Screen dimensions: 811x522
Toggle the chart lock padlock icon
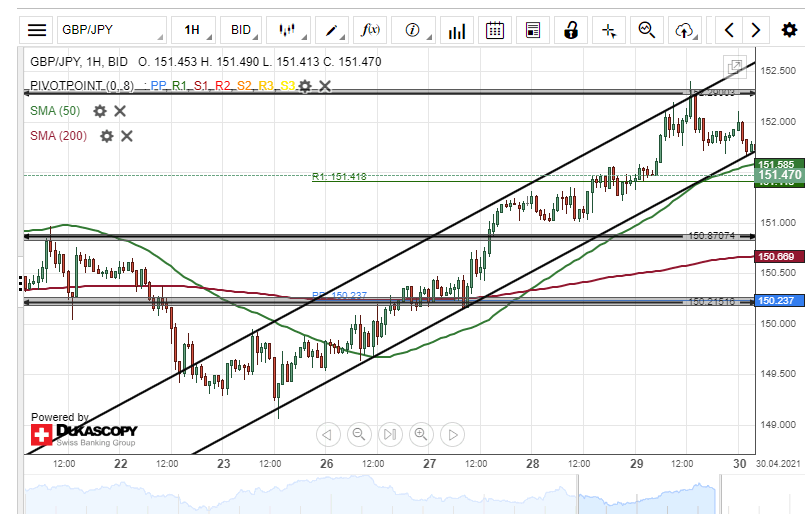pyautogui.click(x=571, y=30)
